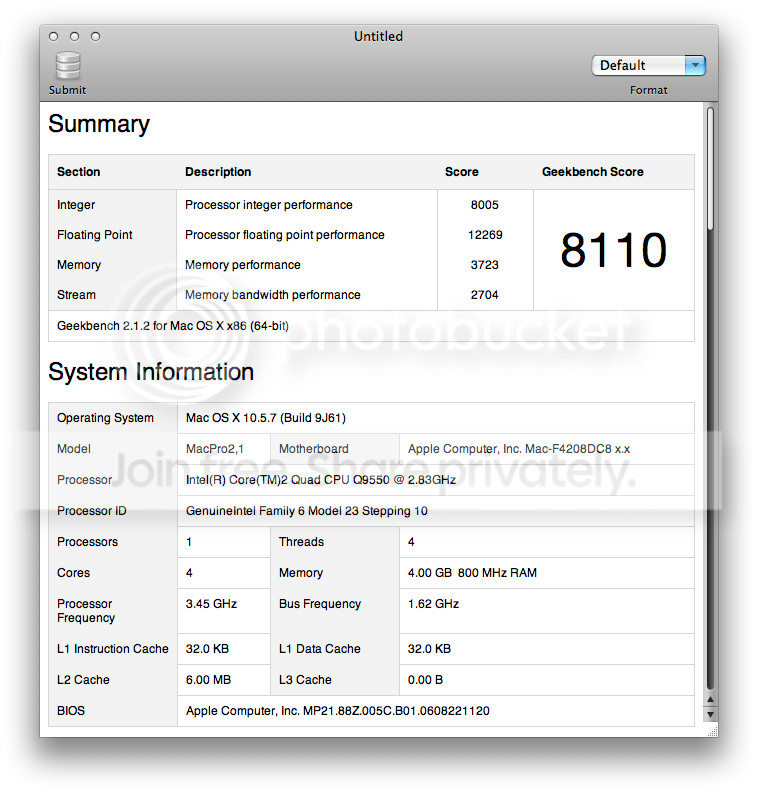The height and width of the screenshot is (792, 758).
Task: Click the Operating System label
Action: tap(105, 418)
